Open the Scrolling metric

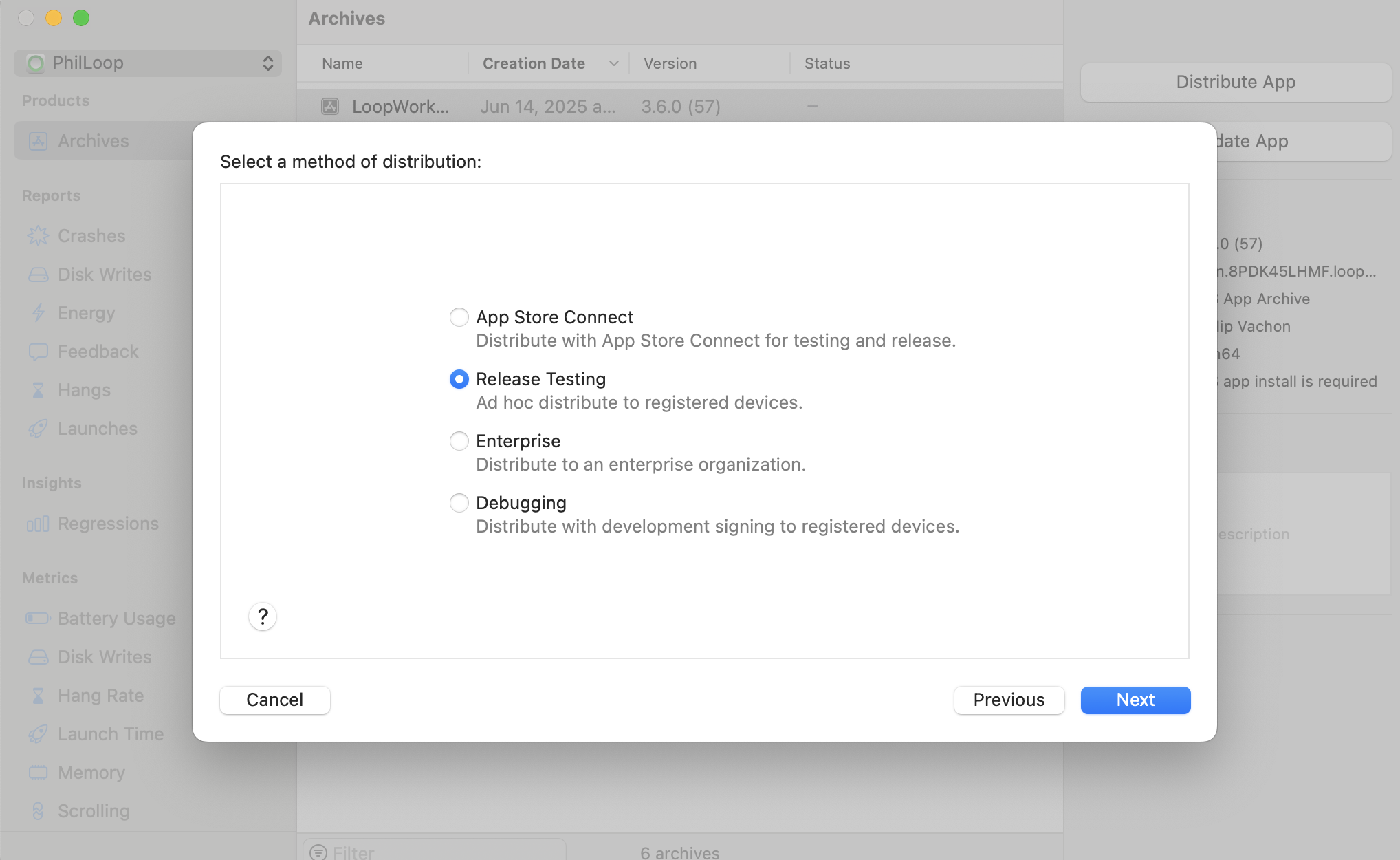[x=94, y=811]
